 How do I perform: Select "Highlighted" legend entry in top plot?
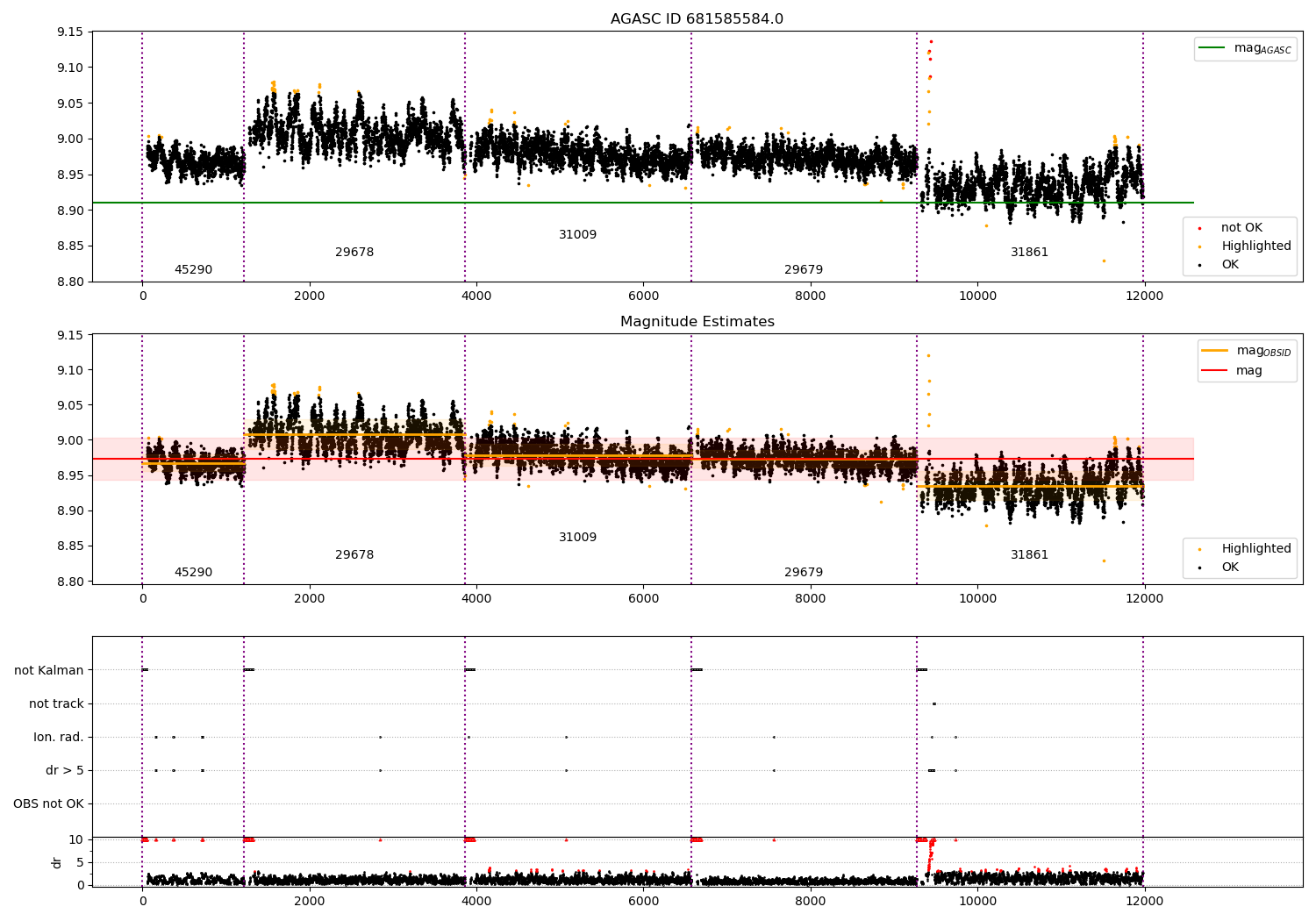point(1256,246)
